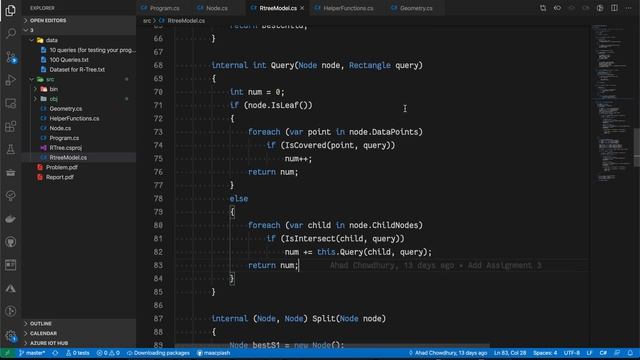Viewport: 640px width, 360px height.
Task: Click the editor vertical scrollbar thumb
Action: pos(636,147)
